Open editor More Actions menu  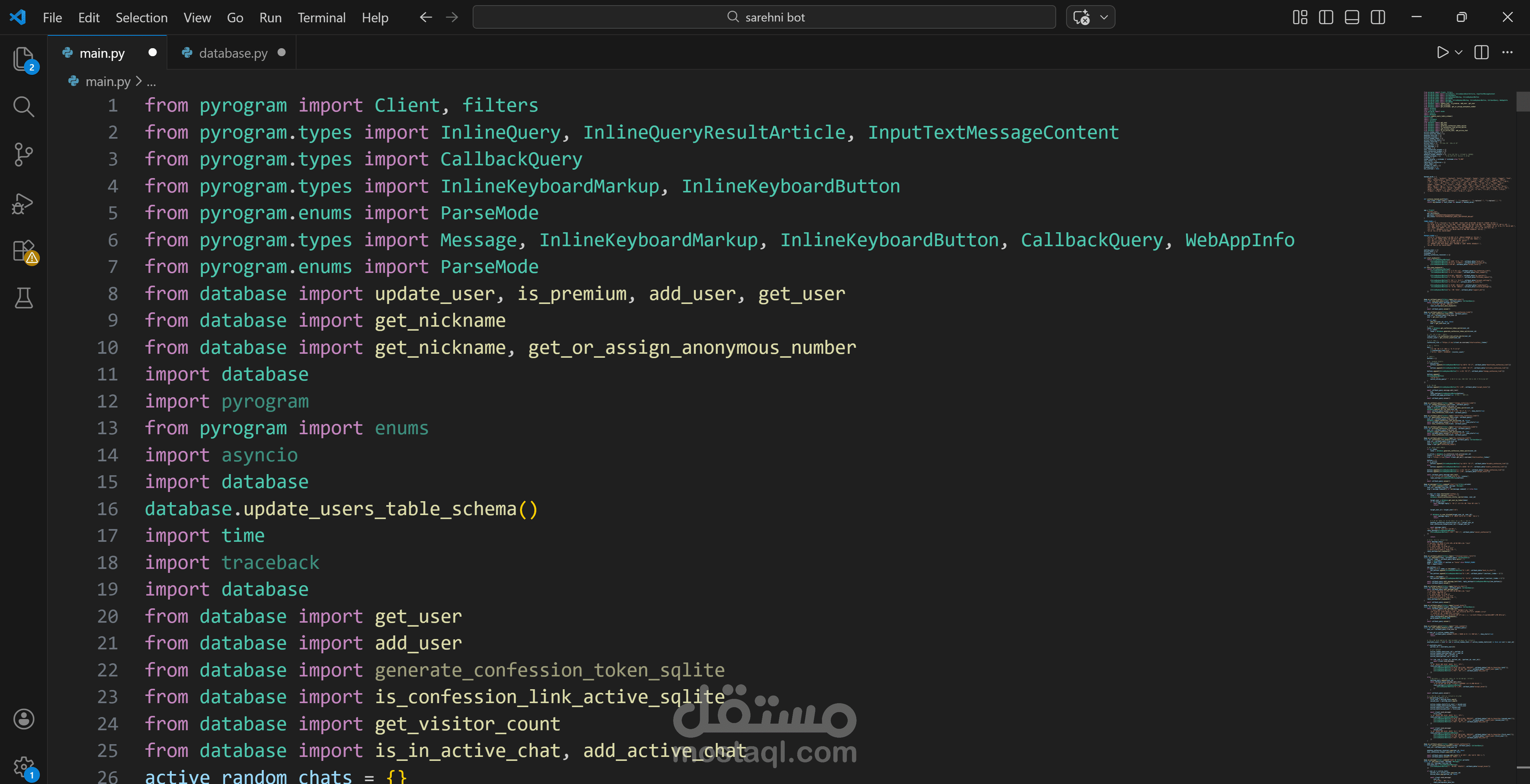click(1507, 53)
